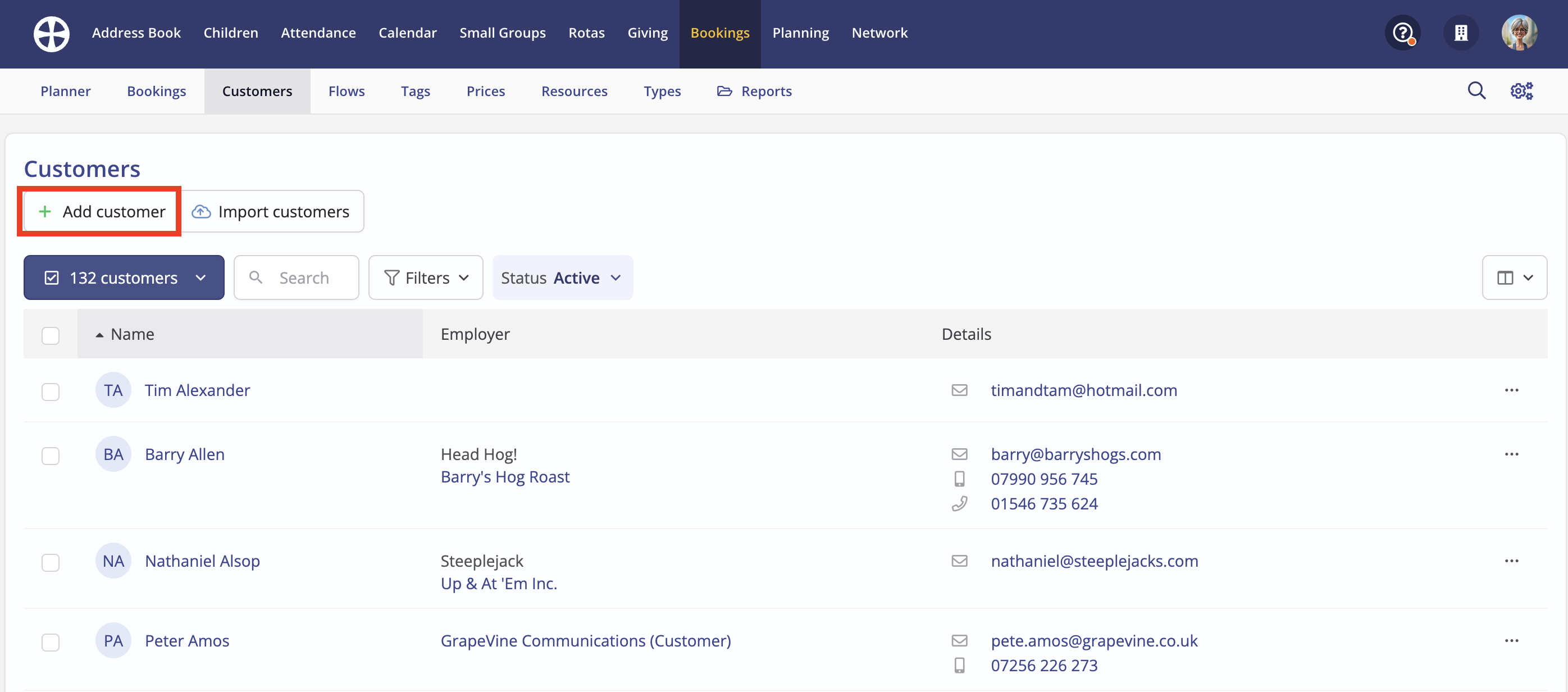Open Barry's Hog Roast employer link
Screen dimensions: 1568x692
click(x=505, y=476)
